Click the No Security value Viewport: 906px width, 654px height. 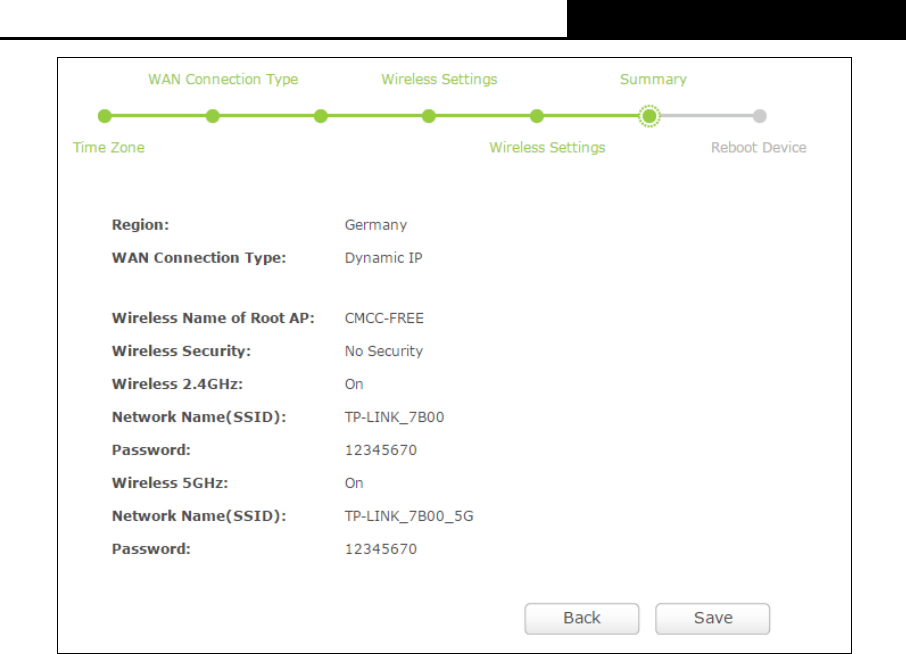384,351
